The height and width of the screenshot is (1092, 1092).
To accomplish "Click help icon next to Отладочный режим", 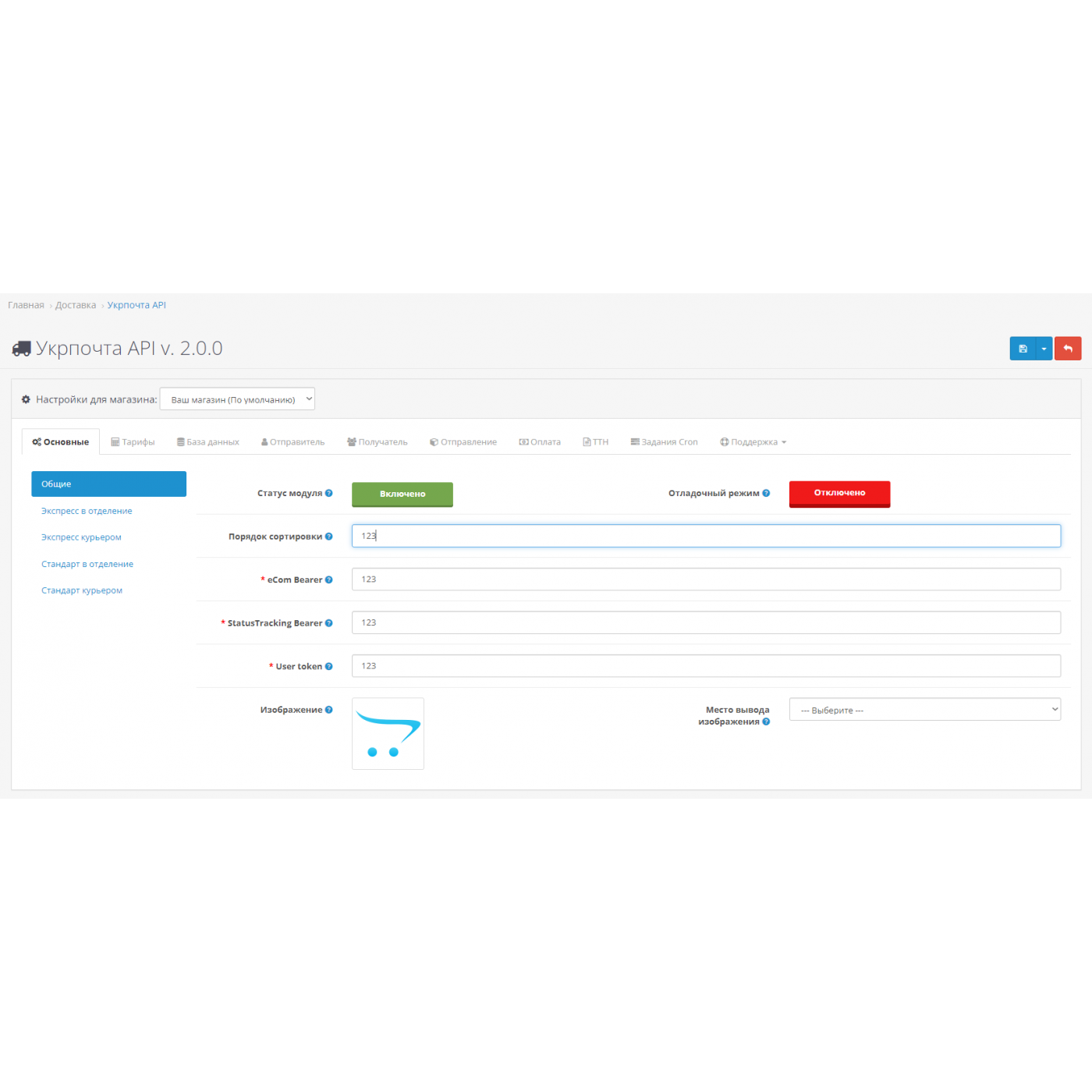I will [x=766, y=493].
